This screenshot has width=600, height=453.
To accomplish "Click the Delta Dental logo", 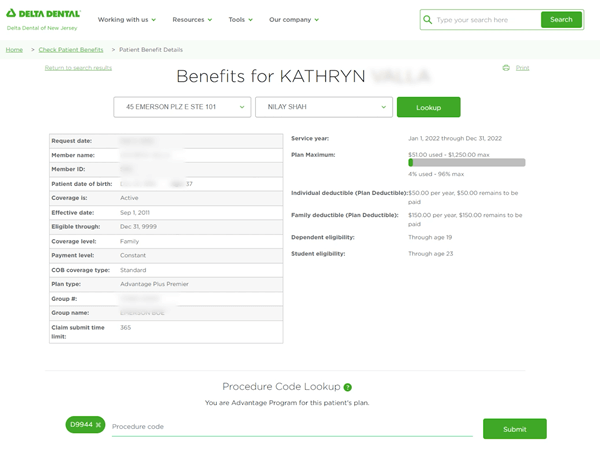I will point(43,13).
